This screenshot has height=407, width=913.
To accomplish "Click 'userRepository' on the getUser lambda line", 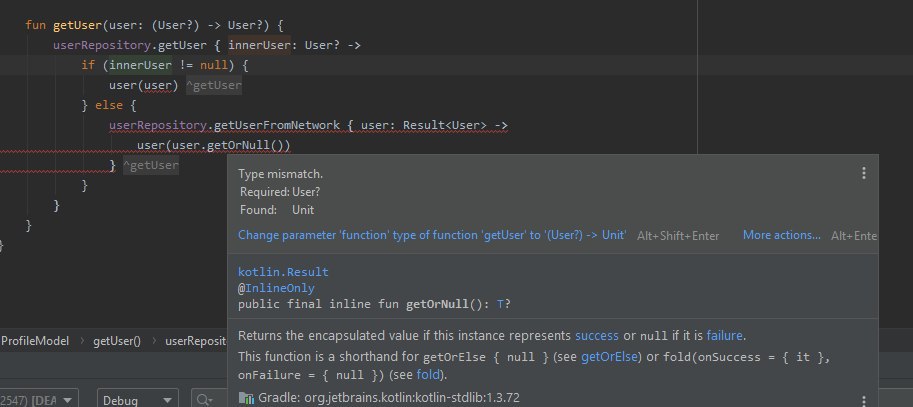I will pos(101,45).
